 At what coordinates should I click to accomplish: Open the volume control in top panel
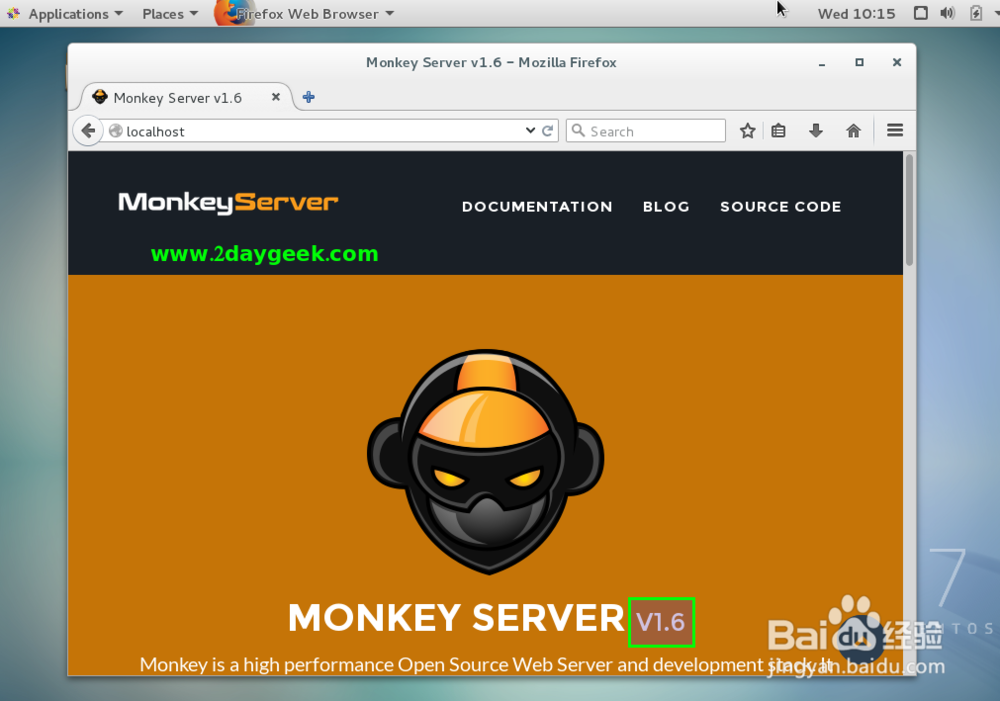tap(948, 13)
